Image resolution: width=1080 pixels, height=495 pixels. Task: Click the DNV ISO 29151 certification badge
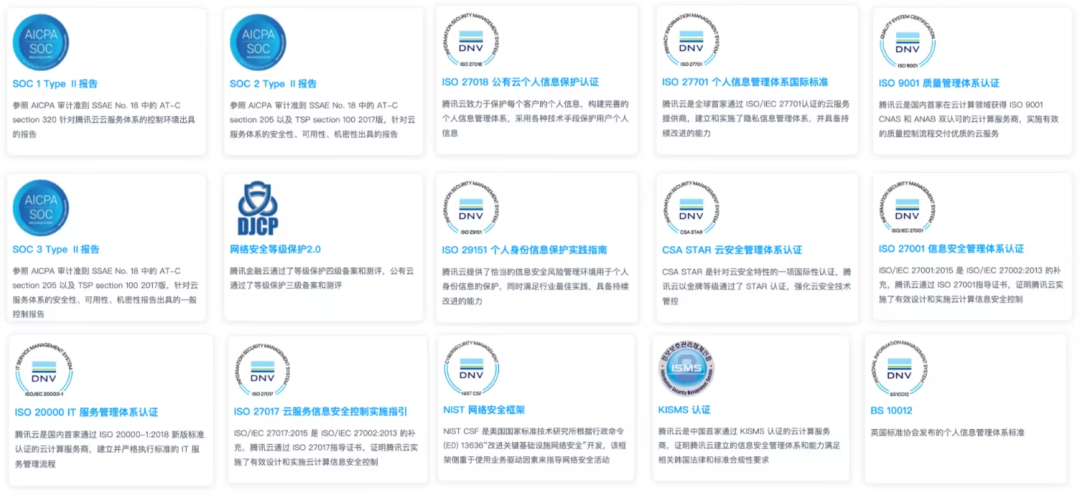(x=471, y=209)
